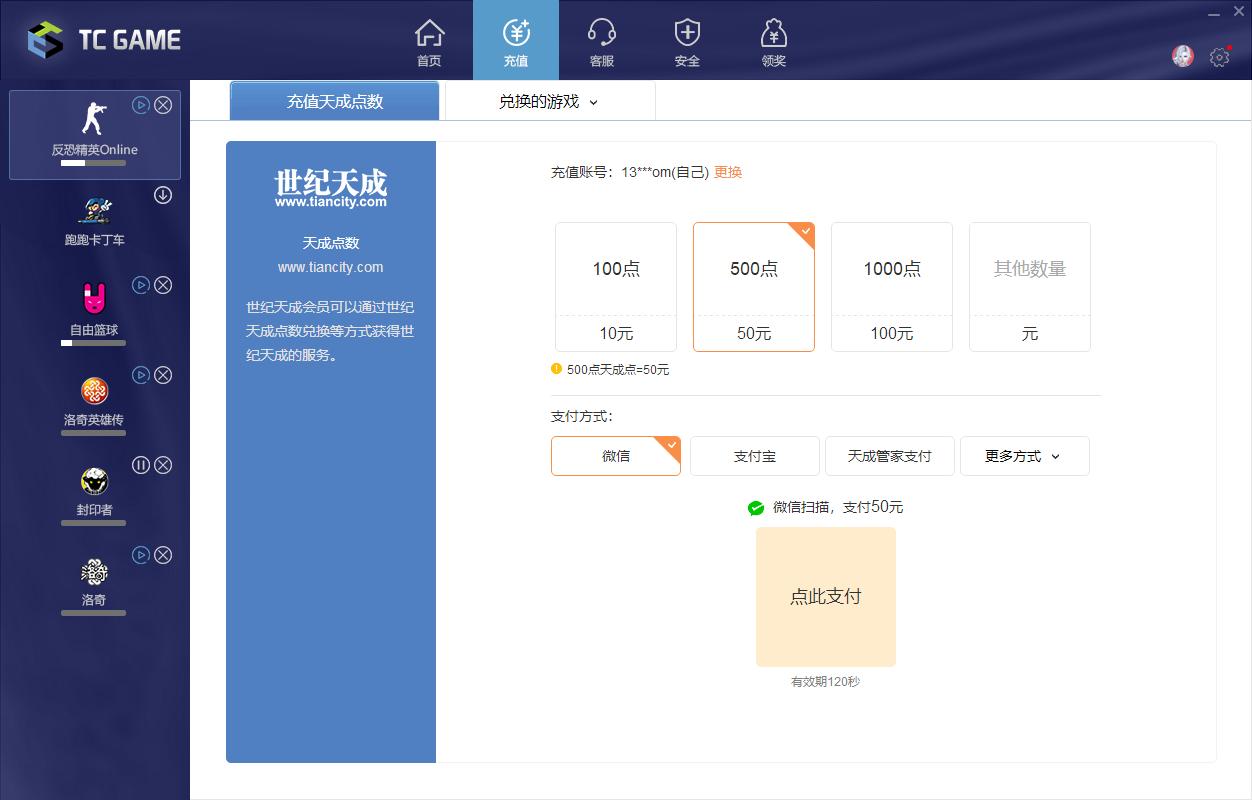Screen dimensions: 1252x800
Task: Switch payment method to 支付宝
Action: (753, 456)
